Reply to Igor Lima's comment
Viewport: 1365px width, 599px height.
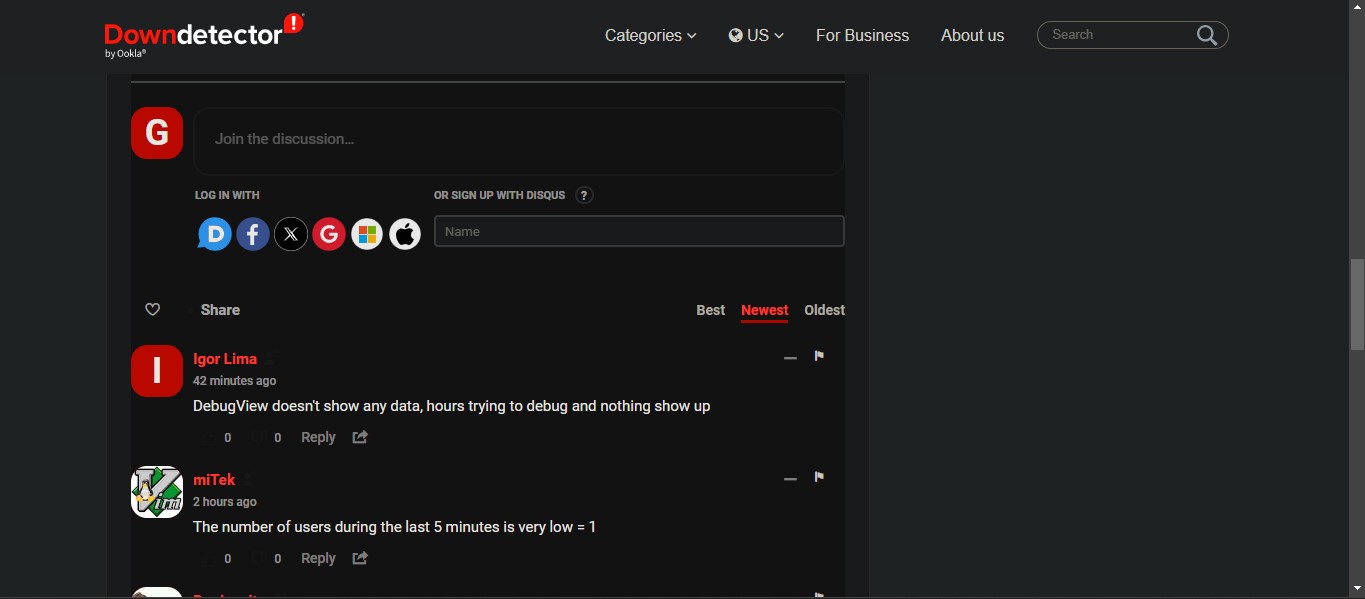(x=318, y=437)
